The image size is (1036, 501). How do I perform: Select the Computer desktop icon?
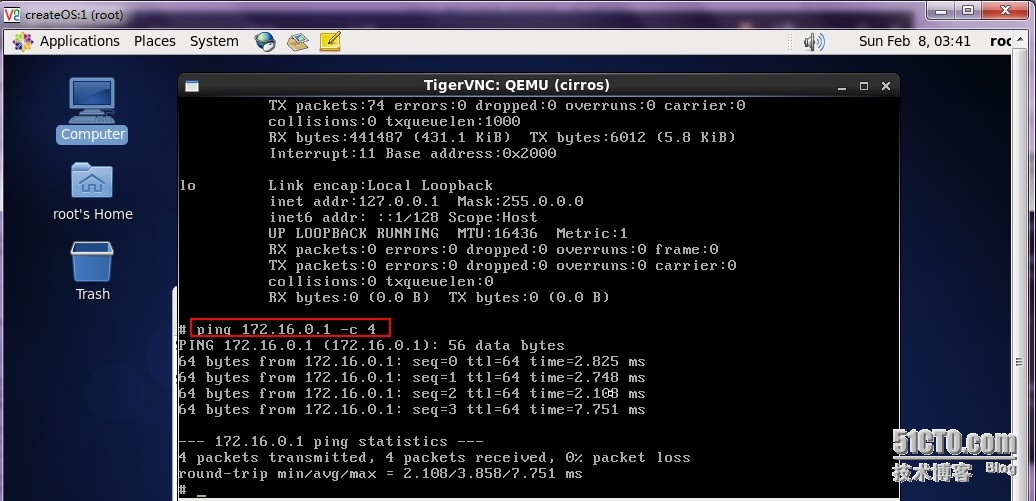pos(92,110)
